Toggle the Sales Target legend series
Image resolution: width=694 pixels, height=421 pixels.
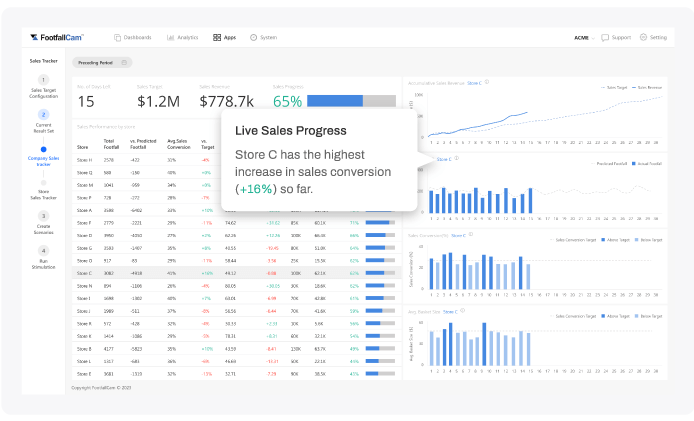(x=614, y=88)
